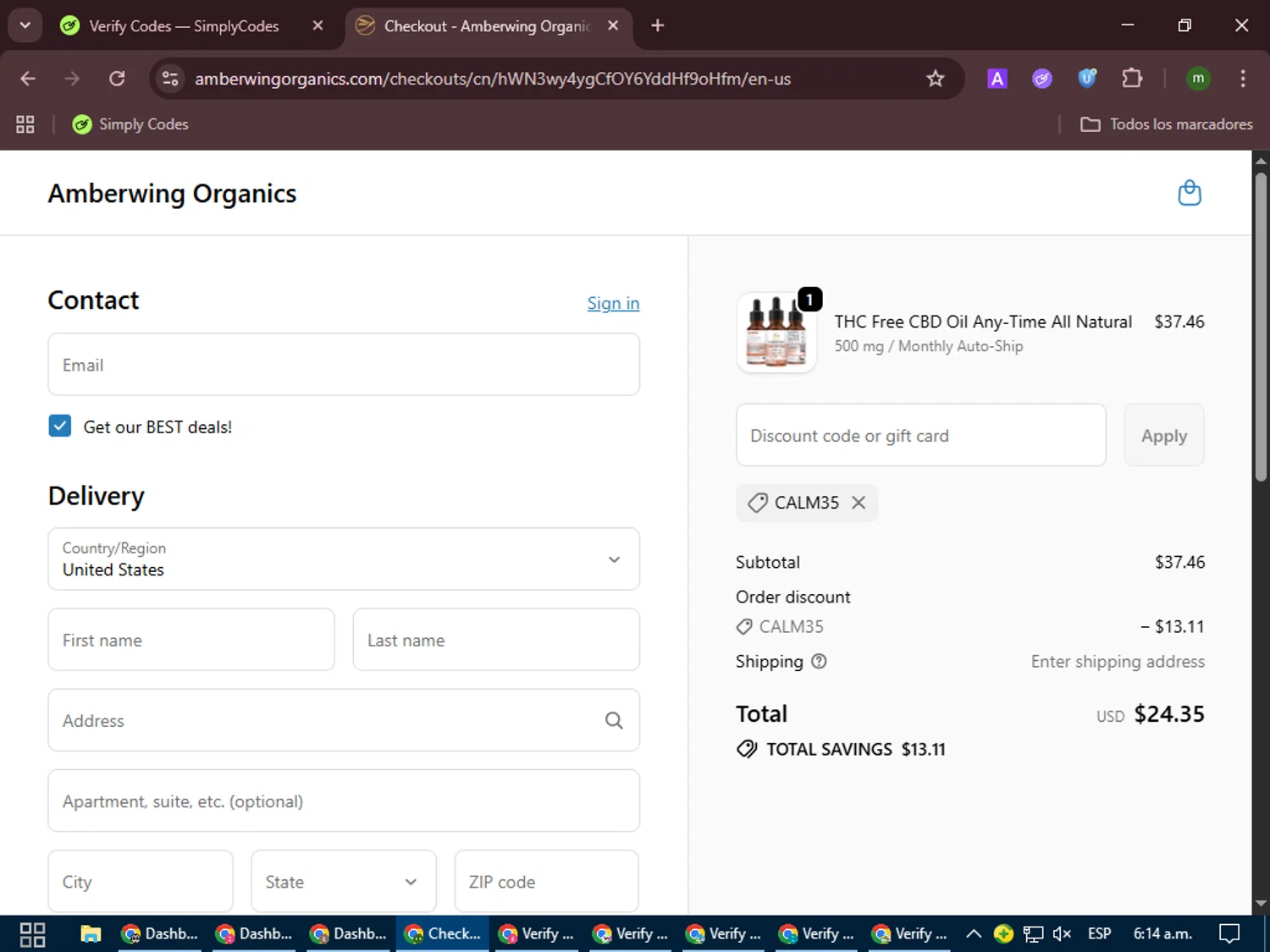The image size is (1270, 952).
Task: Click the scrollbar down arrow
Action: point(1261,903)
